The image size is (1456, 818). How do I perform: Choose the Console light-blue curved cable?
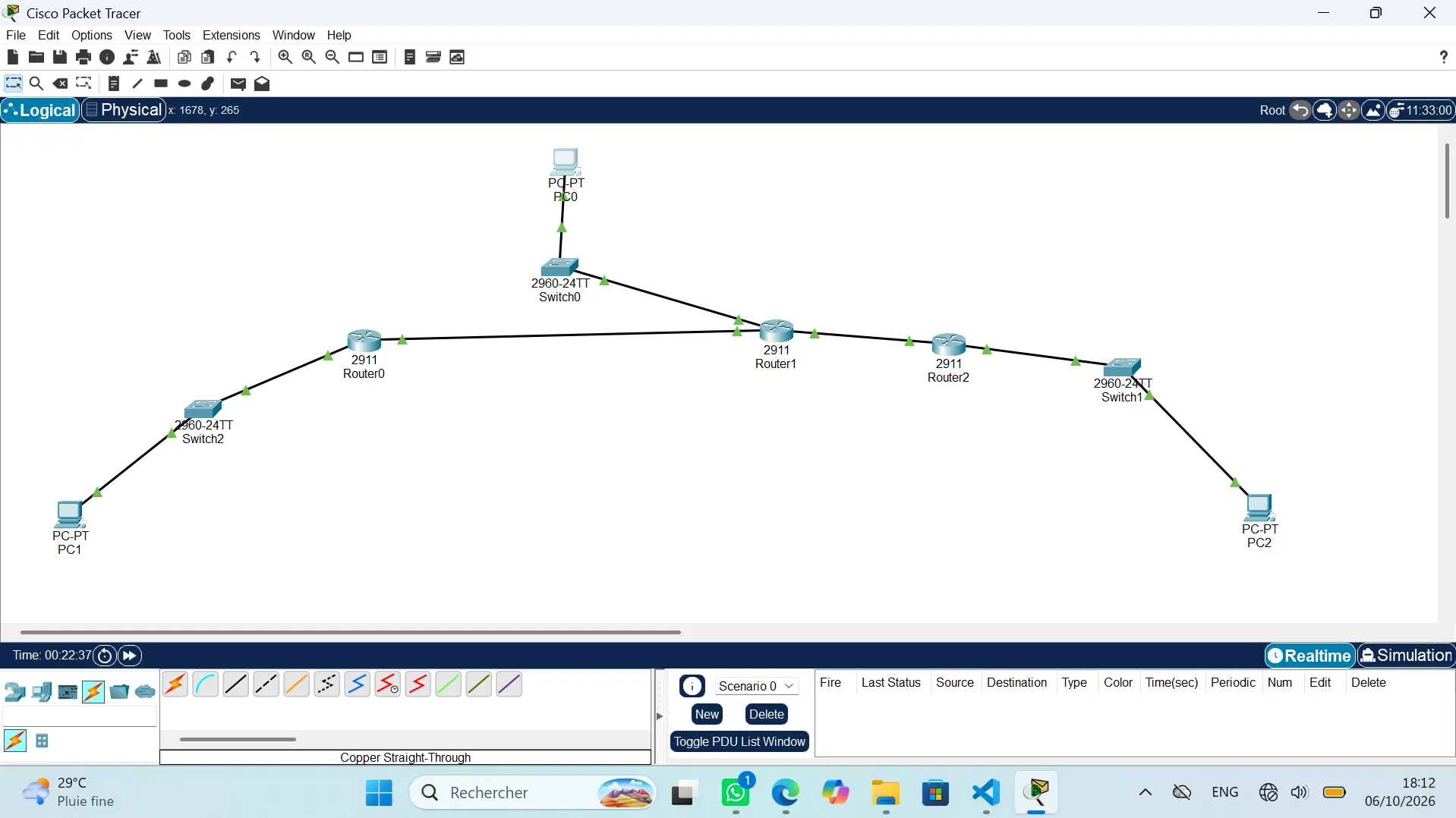pos(206,684)
